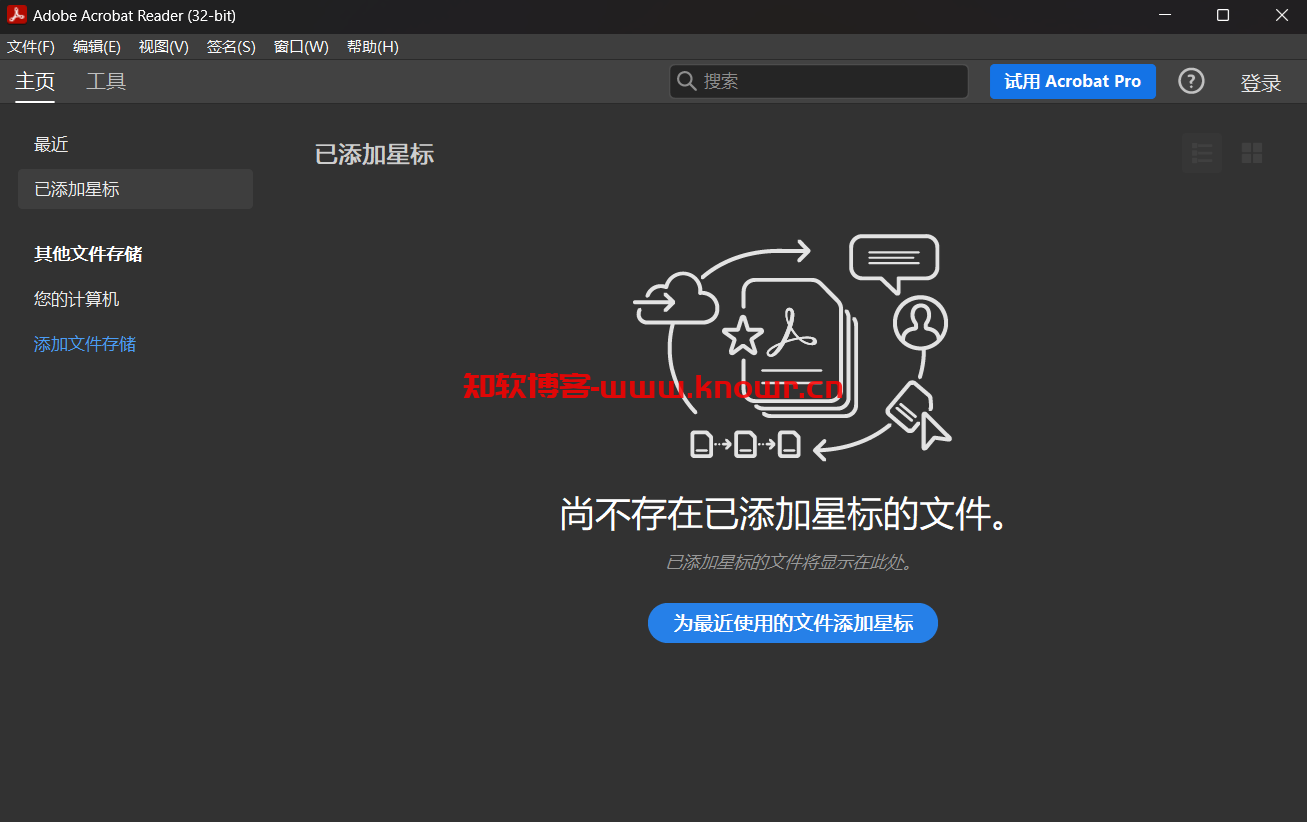Click the 添加文件存储 link
This screenshot has height=822, width=1307.
(85, 345)
